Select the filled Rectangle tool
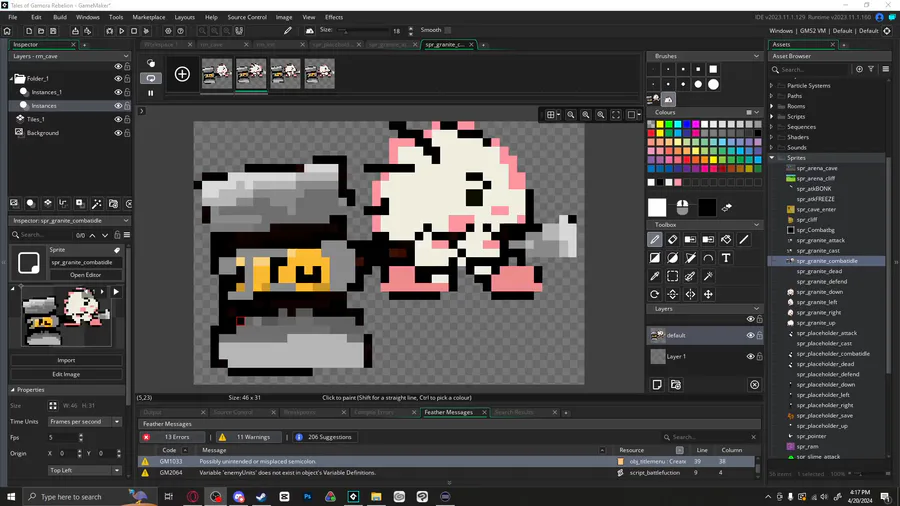The width and height of the screenshot is (900, 506). [655, 258]
